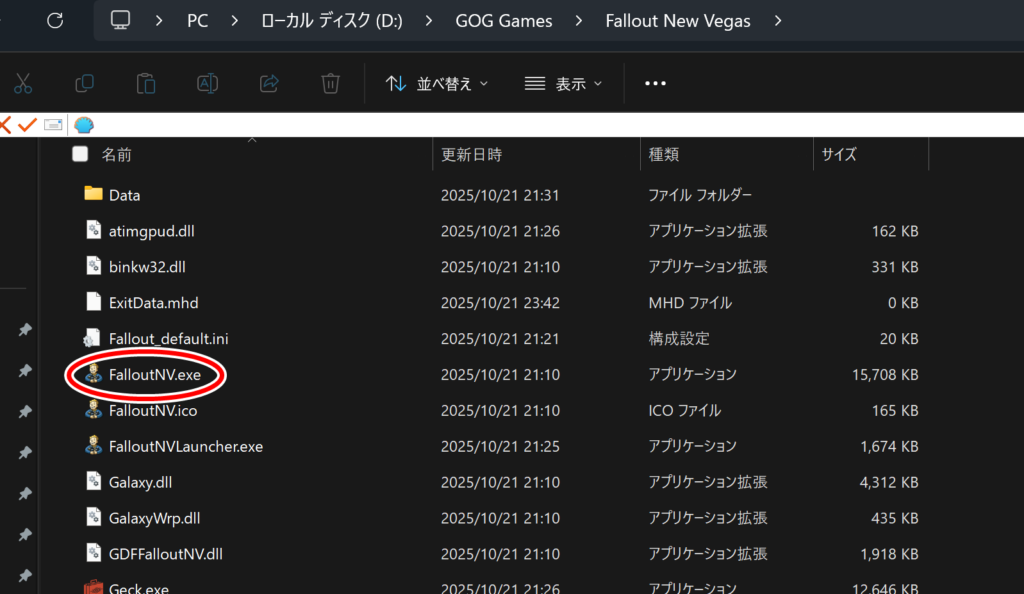Sort files by 更新日時 column header
Image resolution: width=1024 pixels, height=594 pixels.
point(472,155)
